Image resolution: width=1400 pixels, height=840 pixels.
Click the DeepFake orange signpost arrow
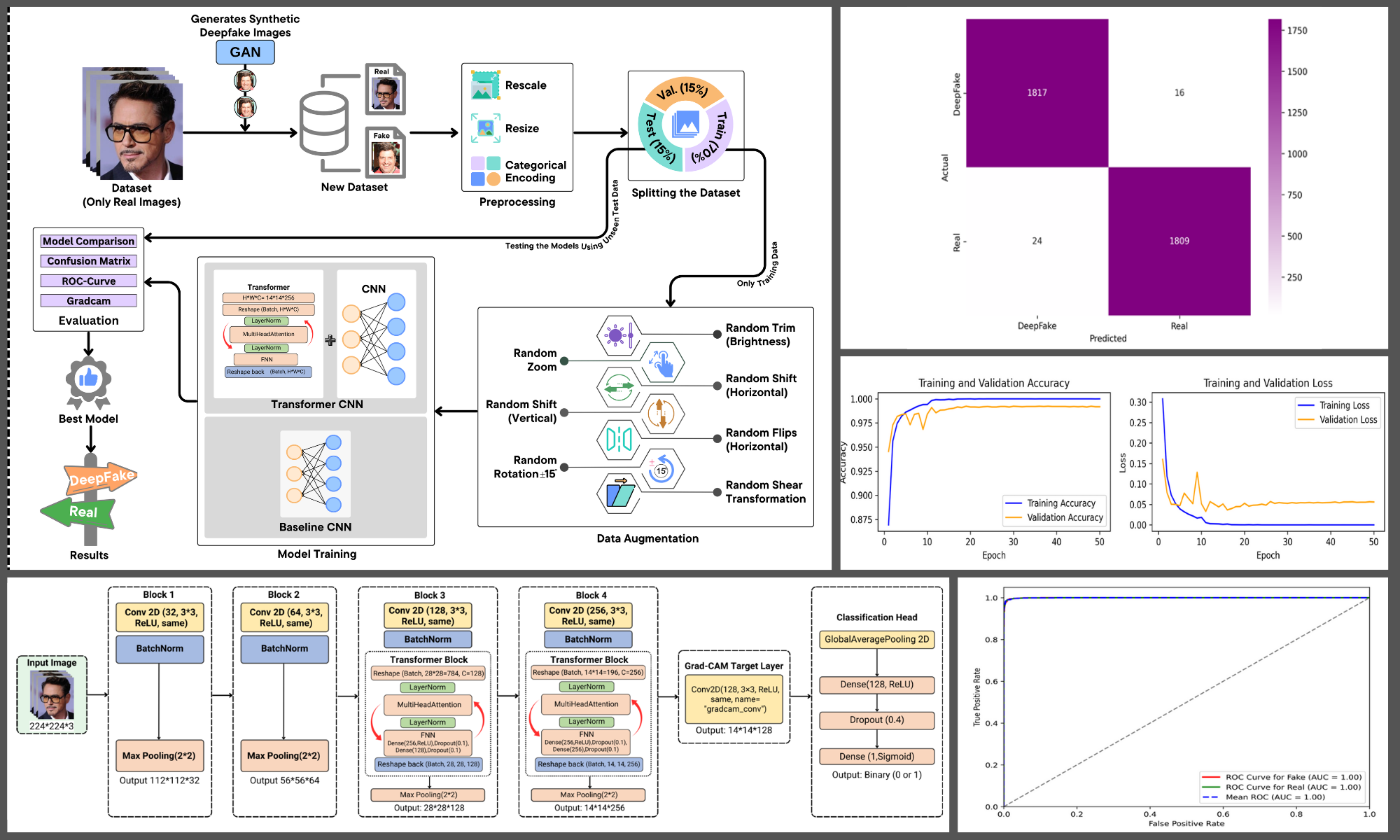coord(101,478)
